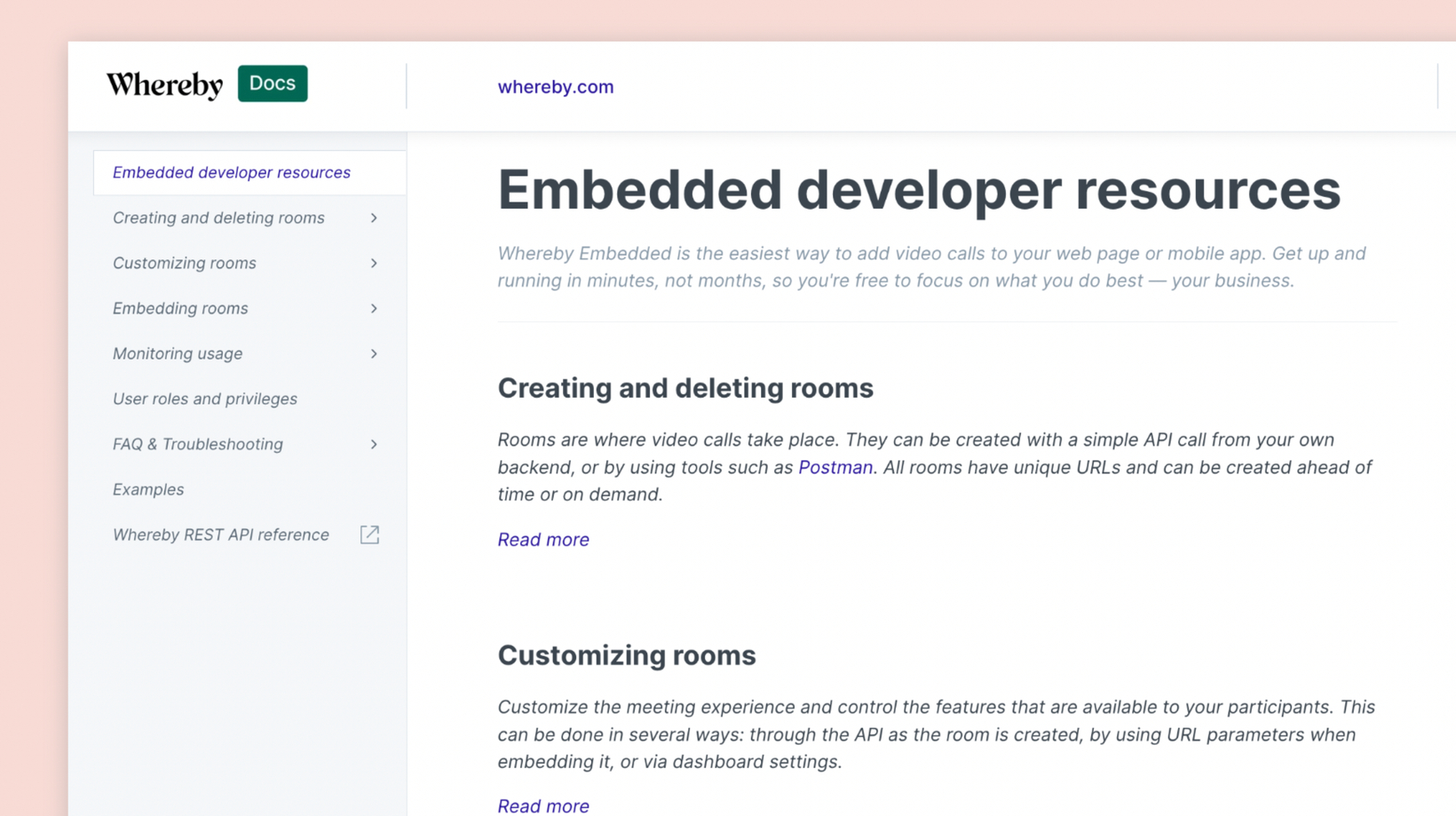The width and height of the screenshot is (1456, 816).
Task: Expand chevron beside Monitoring usage
Action: click(374, 353)
